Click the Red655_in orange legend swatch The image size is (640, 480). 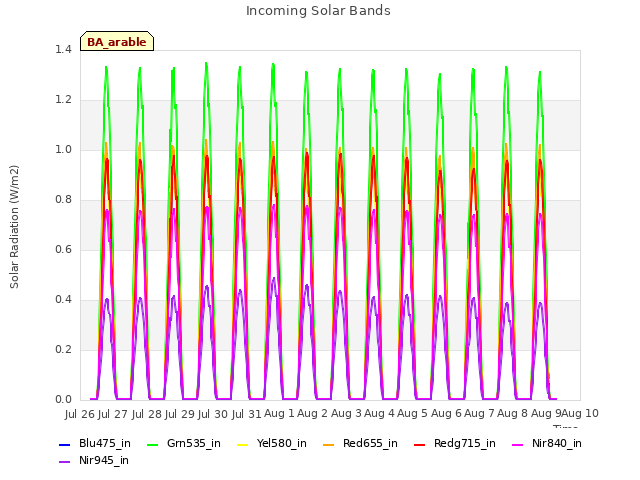(329, 444)
